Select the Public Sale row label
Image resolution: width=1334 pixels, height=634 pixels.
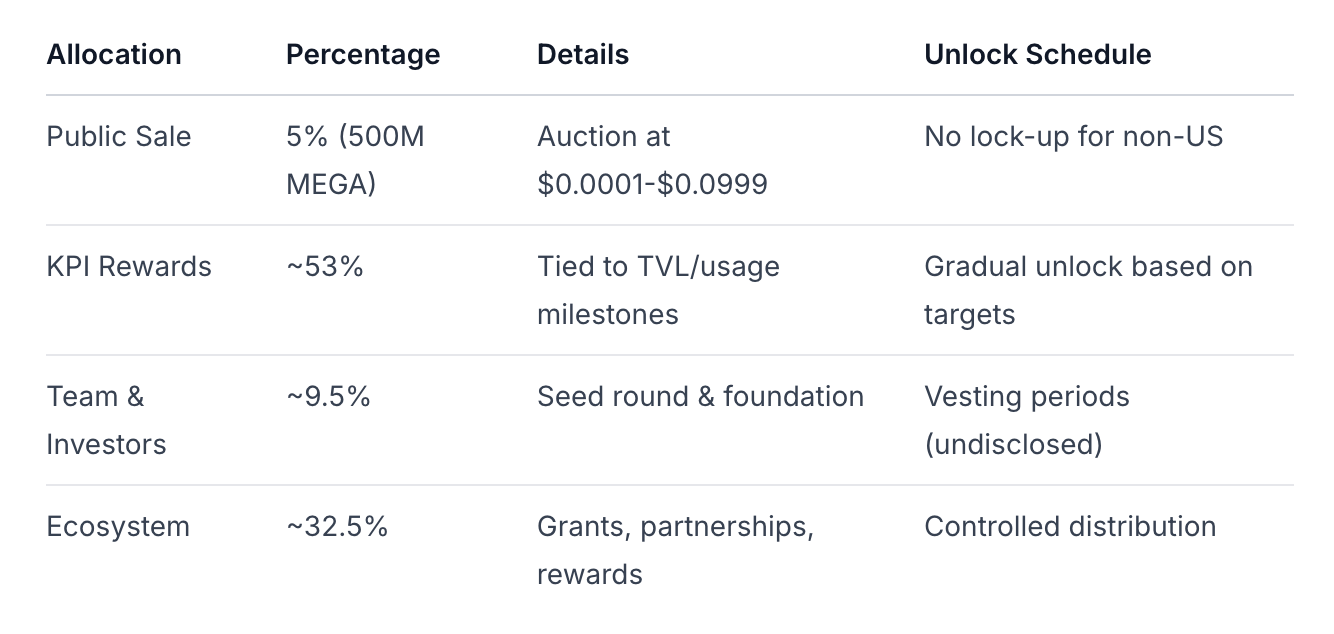coord(119,136)
